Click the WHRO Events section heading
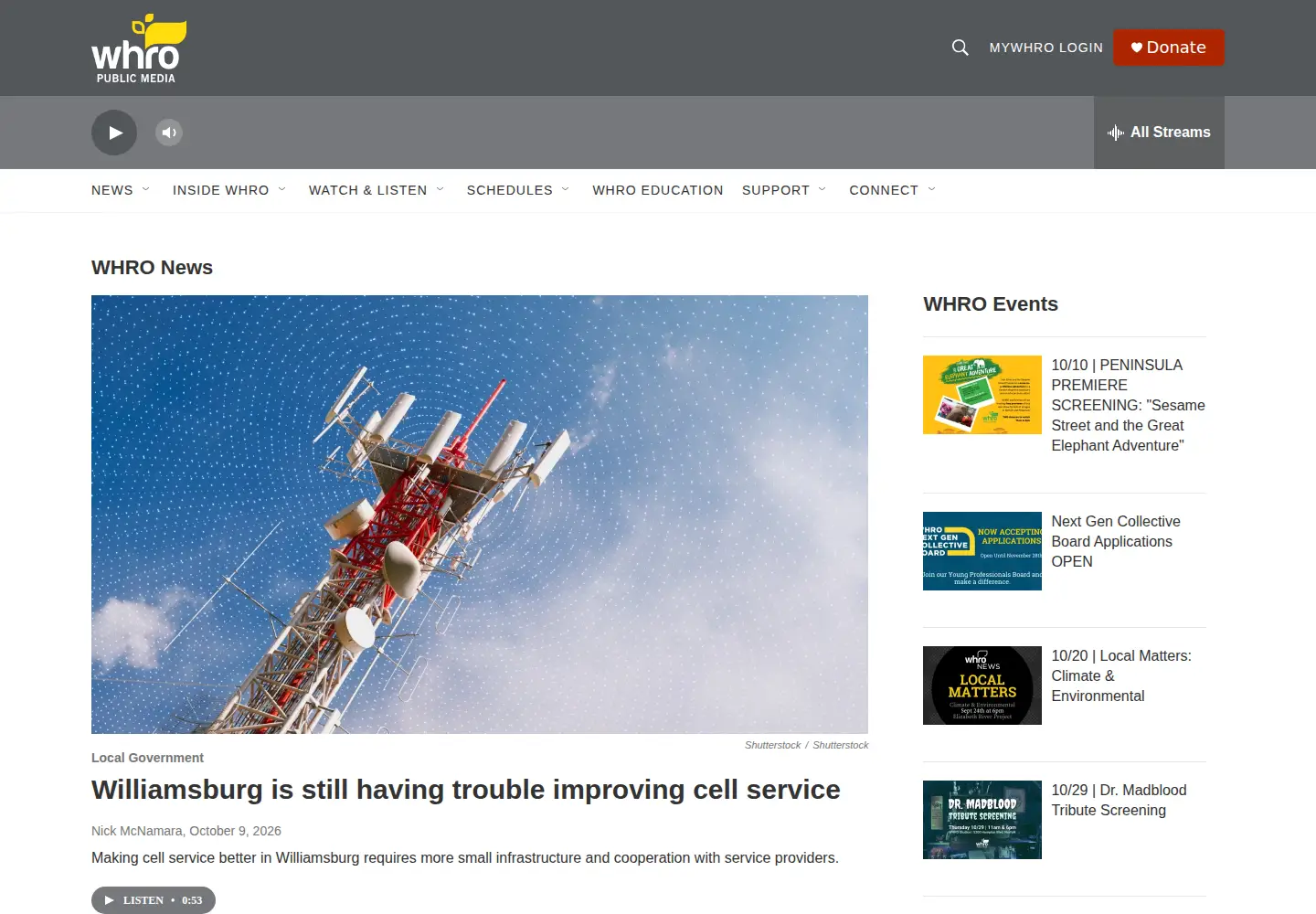 click(x=991, y=304)
